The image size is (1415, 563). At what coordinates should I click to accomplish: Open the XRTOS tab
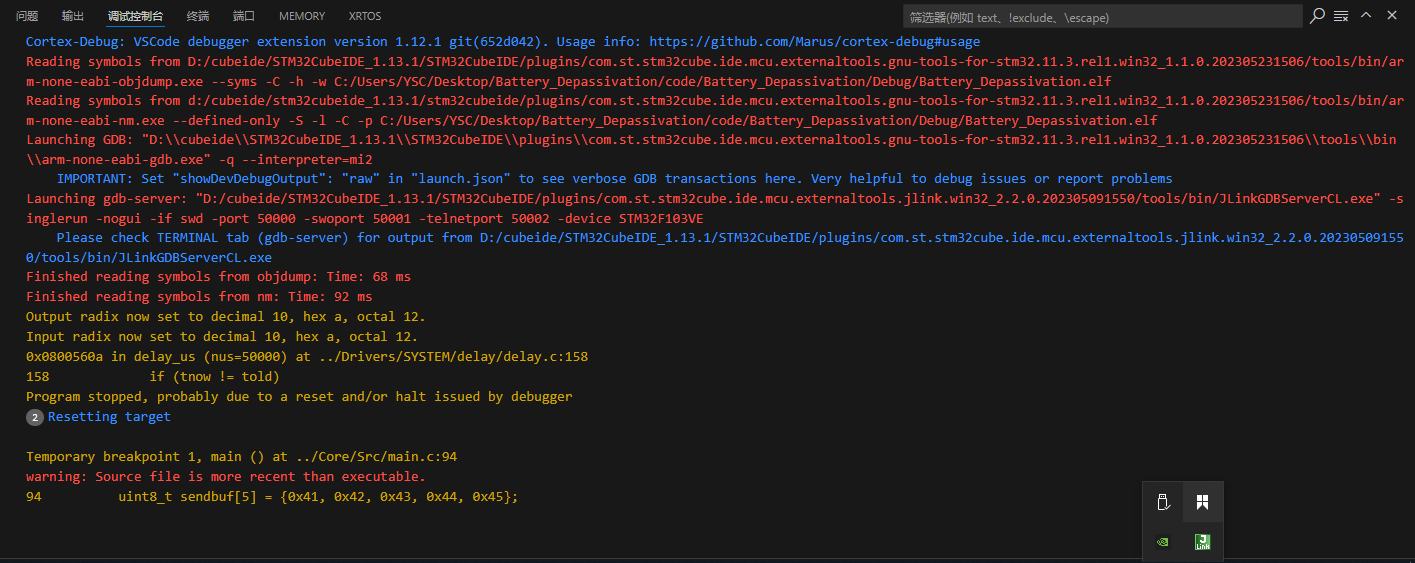(x=365, y=16)
